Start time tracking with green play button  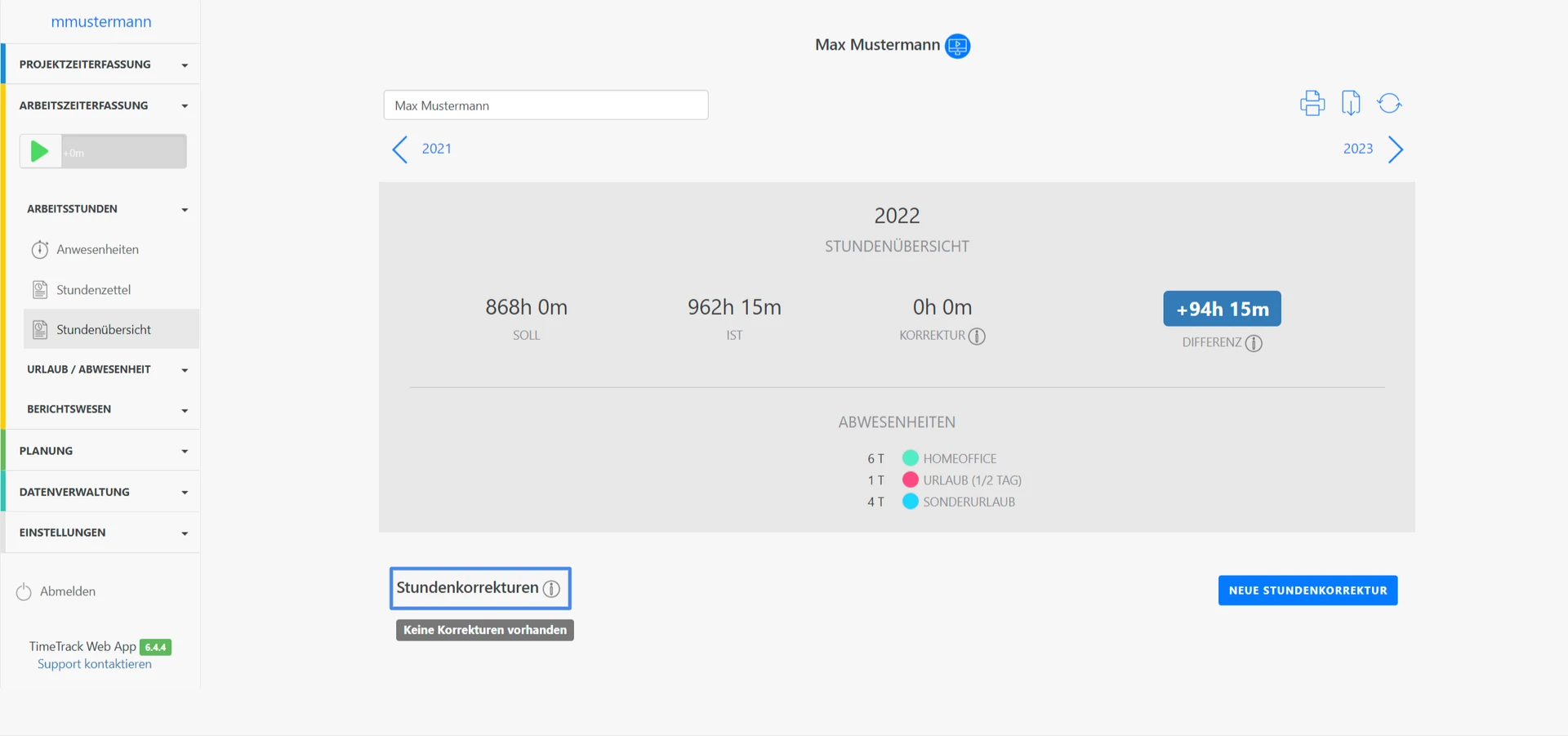click(39, 151)
